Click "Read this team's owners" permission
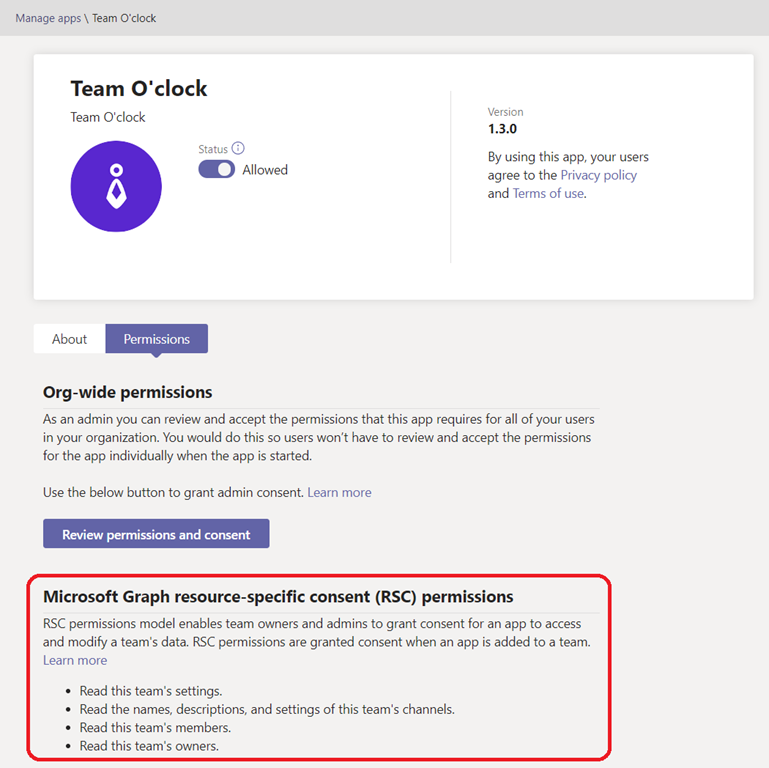This screenshot has width=769, height=768. tap(150, 745)
